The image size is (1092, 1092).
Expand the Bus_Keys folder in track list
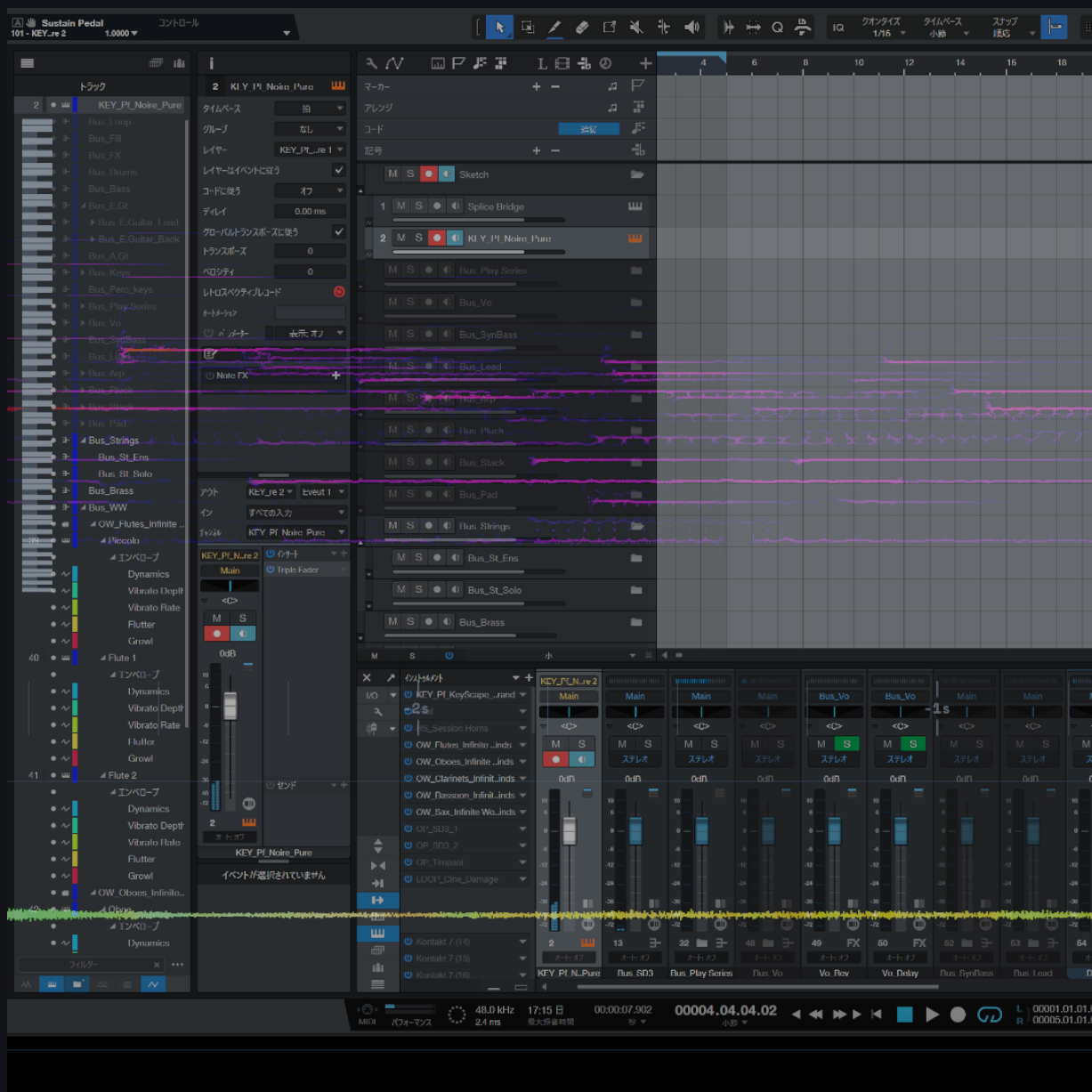[x=82, y=273]
